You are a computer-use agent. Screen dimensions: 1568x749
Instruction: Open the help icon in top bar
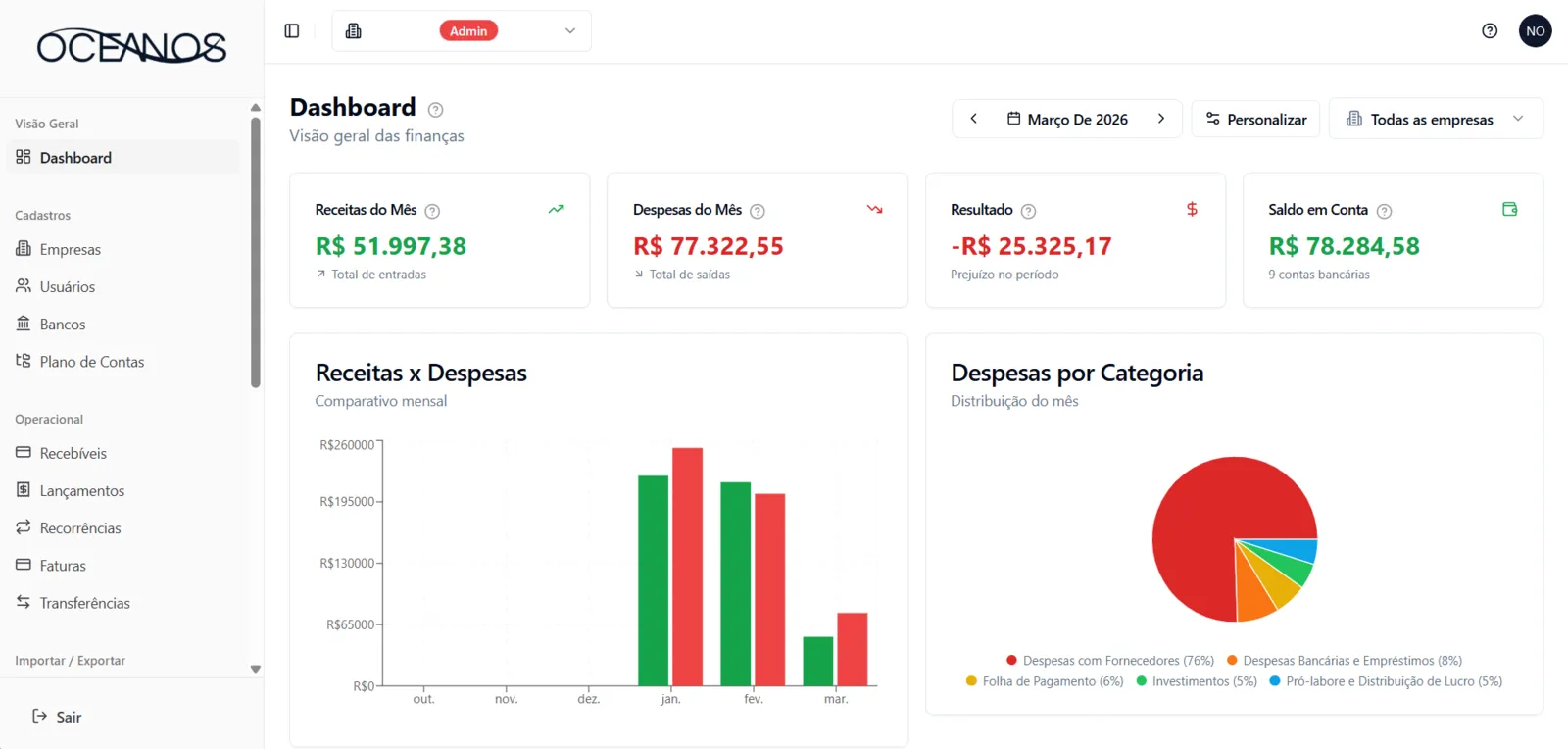pyautogui.click(x=1490, y=31)
